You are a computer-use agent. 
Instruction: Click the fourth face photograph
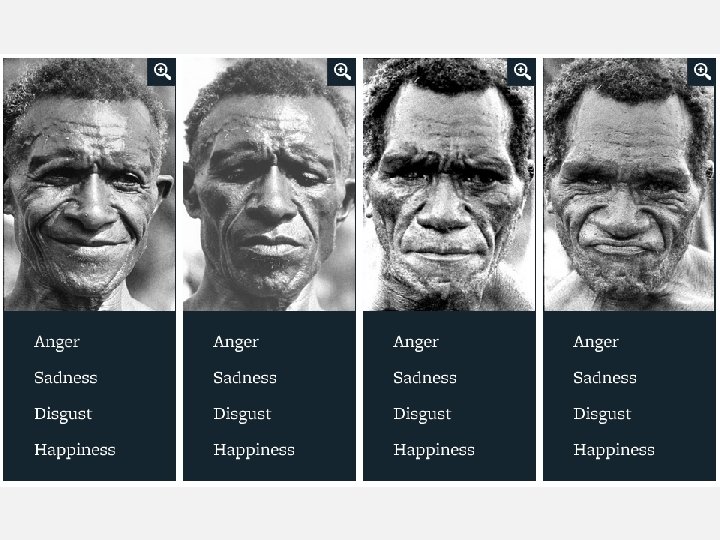[x=630, y=185]
